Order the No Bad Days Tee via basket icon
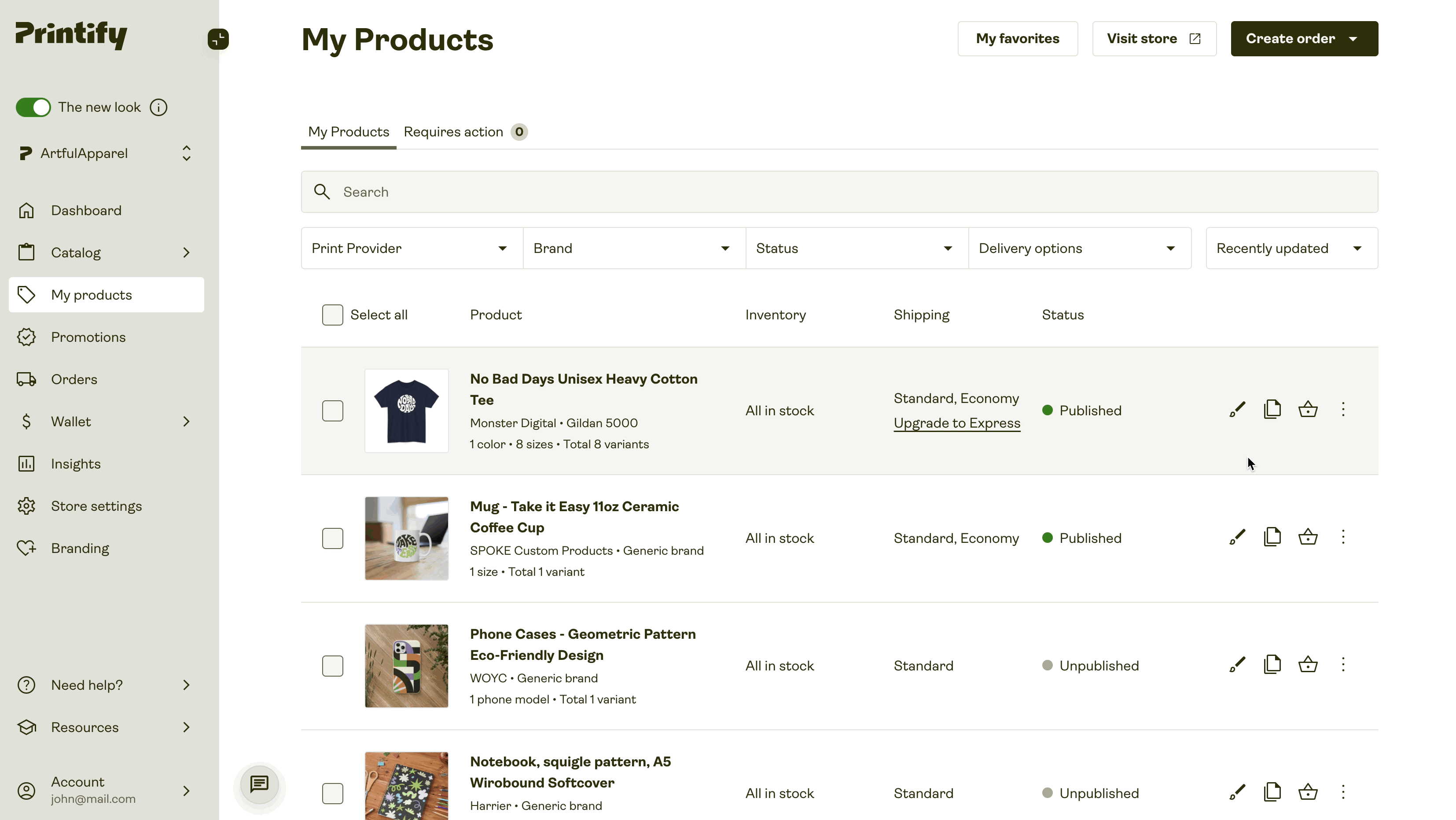Viewport: 1456px width, 820px height. [1308, 410]
